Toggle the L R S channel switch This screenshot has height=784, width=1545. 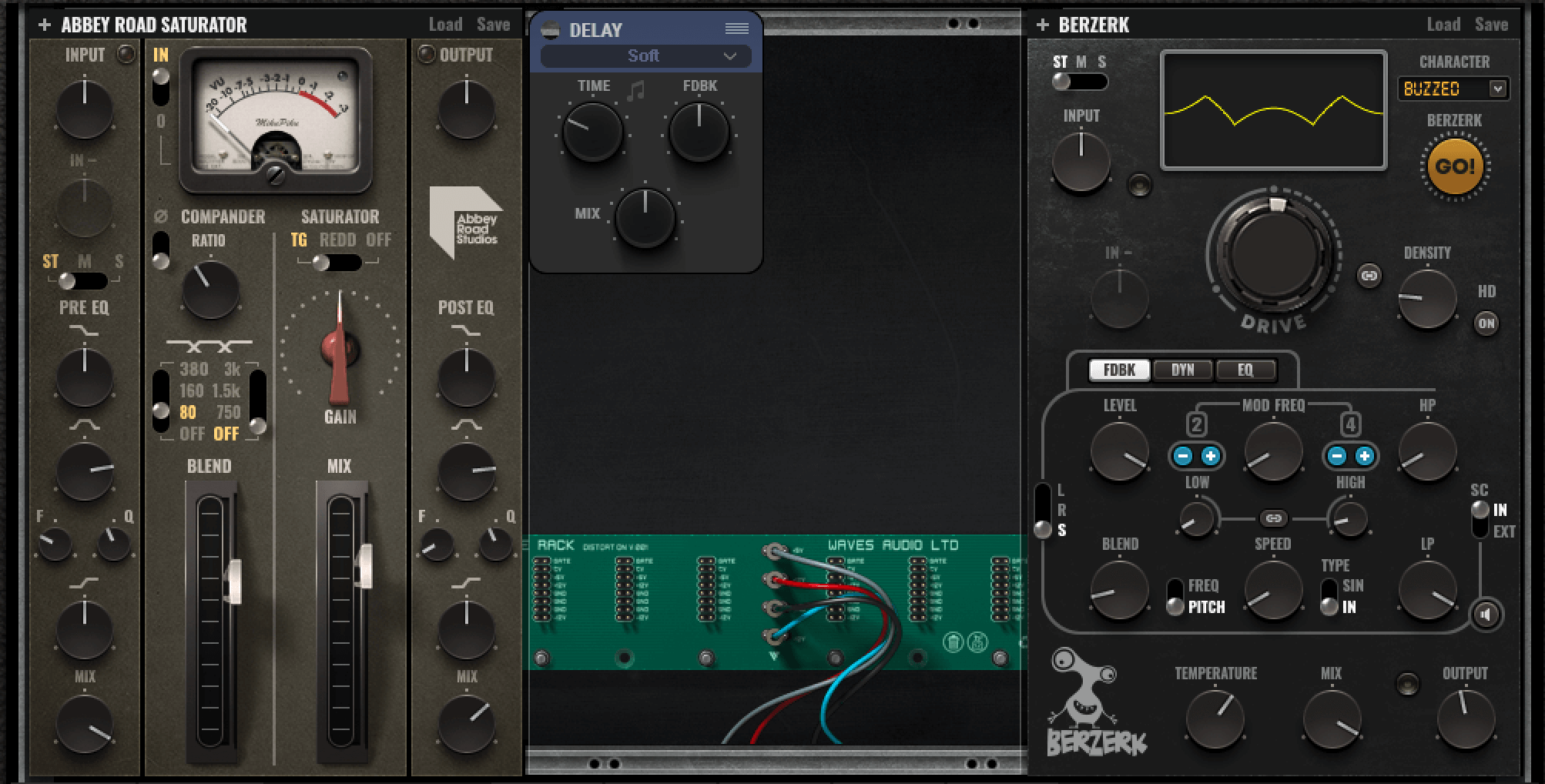coord(1042,510)
